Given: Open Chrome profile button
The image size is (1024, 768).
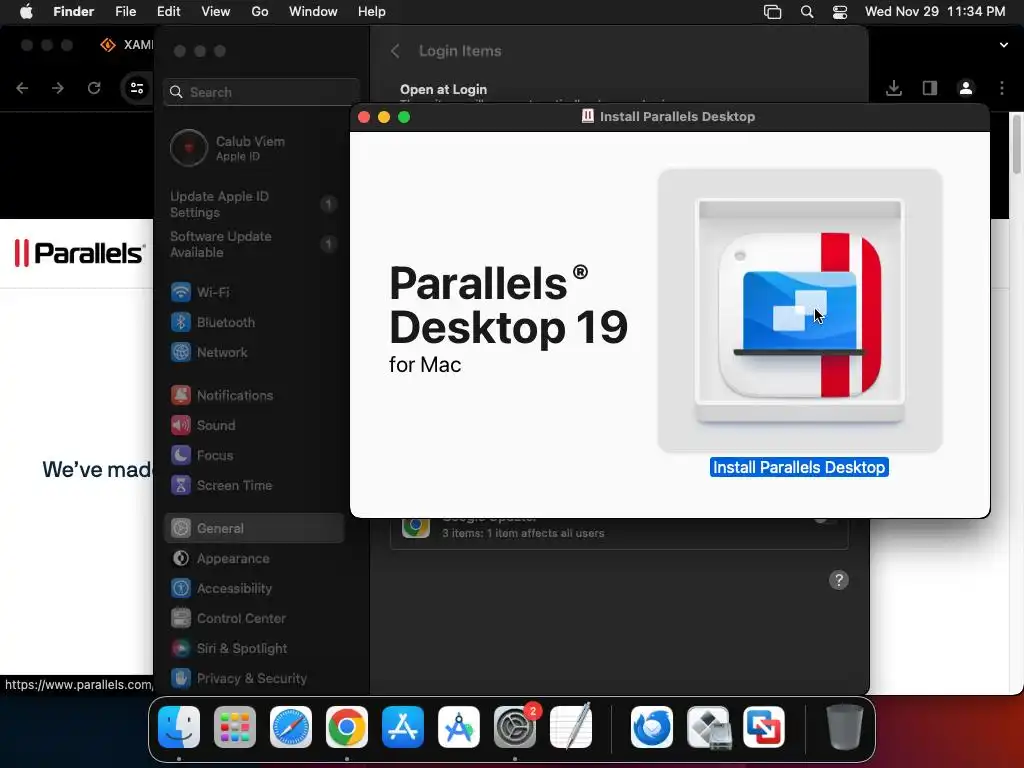Looking at the screenshot, I should coord(966,88).
